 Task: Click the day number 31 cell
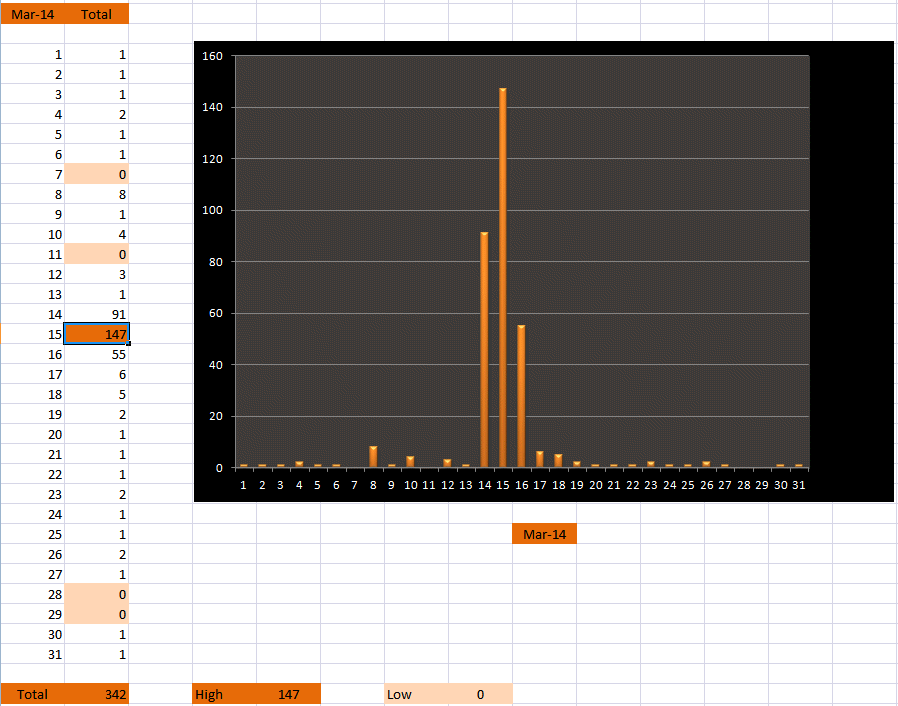coord(33,654)
